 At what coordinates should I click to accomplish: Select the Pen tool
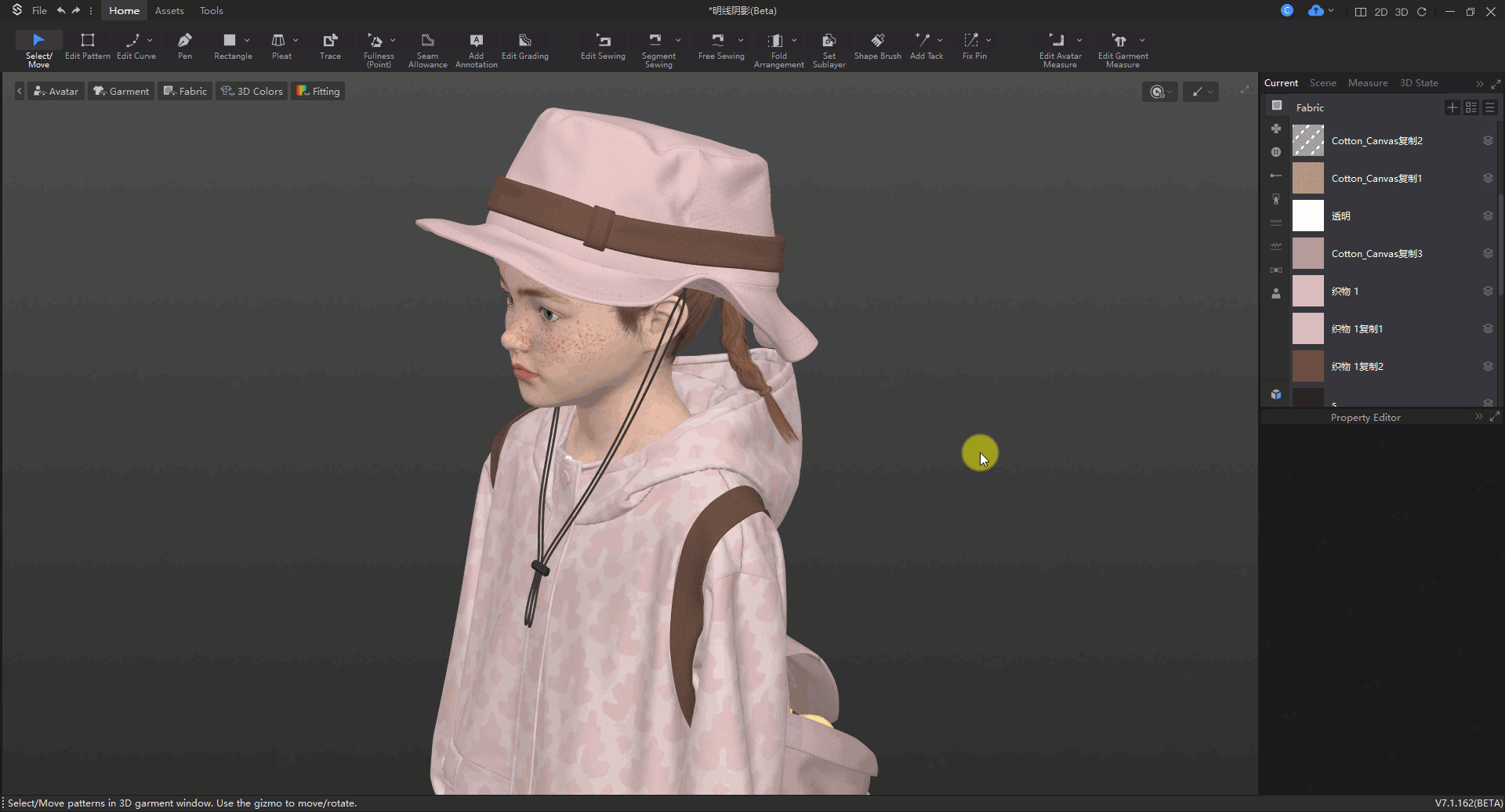(x=184, y=45)
